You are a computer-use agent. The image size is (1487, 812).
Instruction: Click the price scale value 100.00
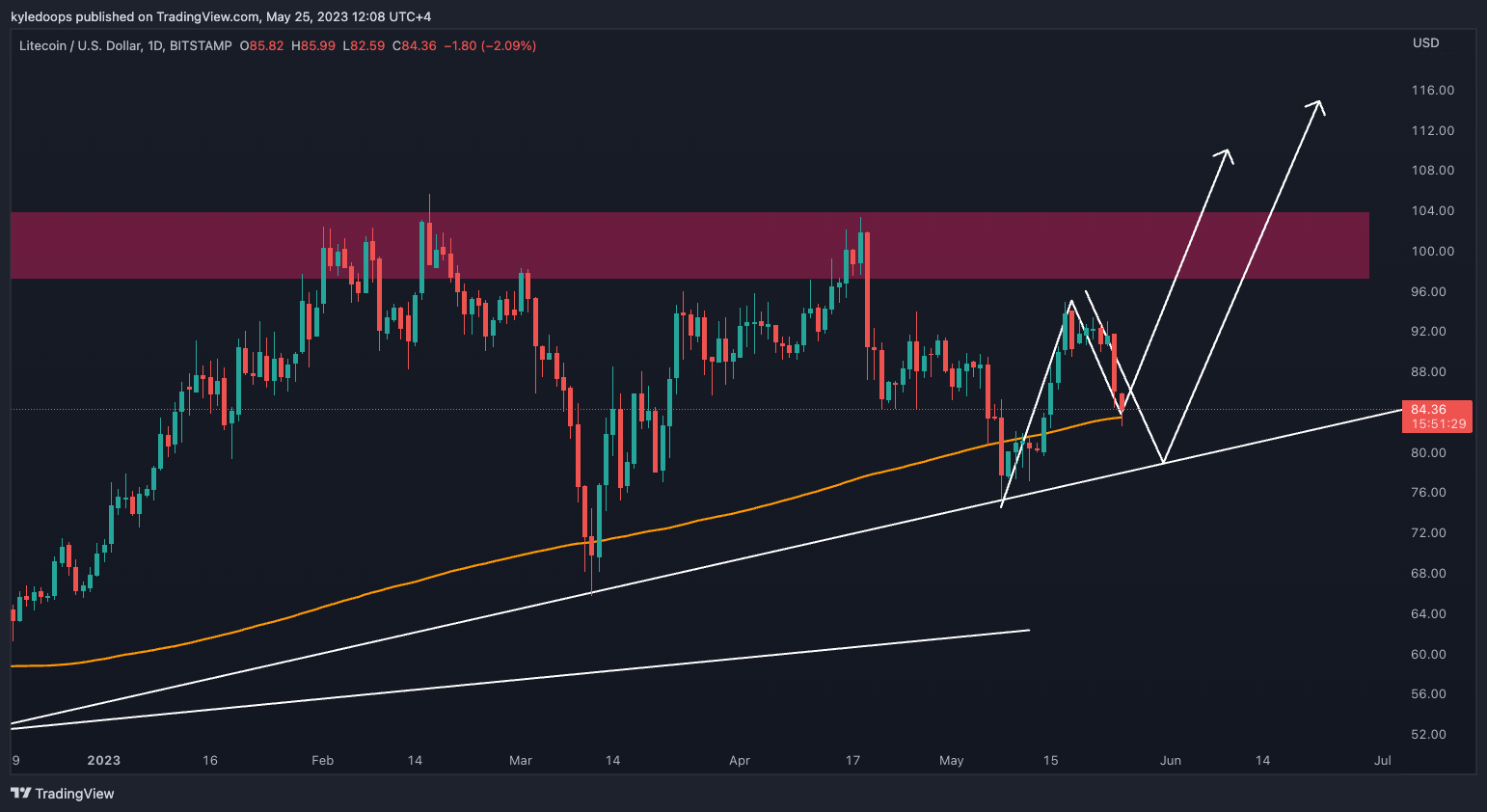(1433, 251)
